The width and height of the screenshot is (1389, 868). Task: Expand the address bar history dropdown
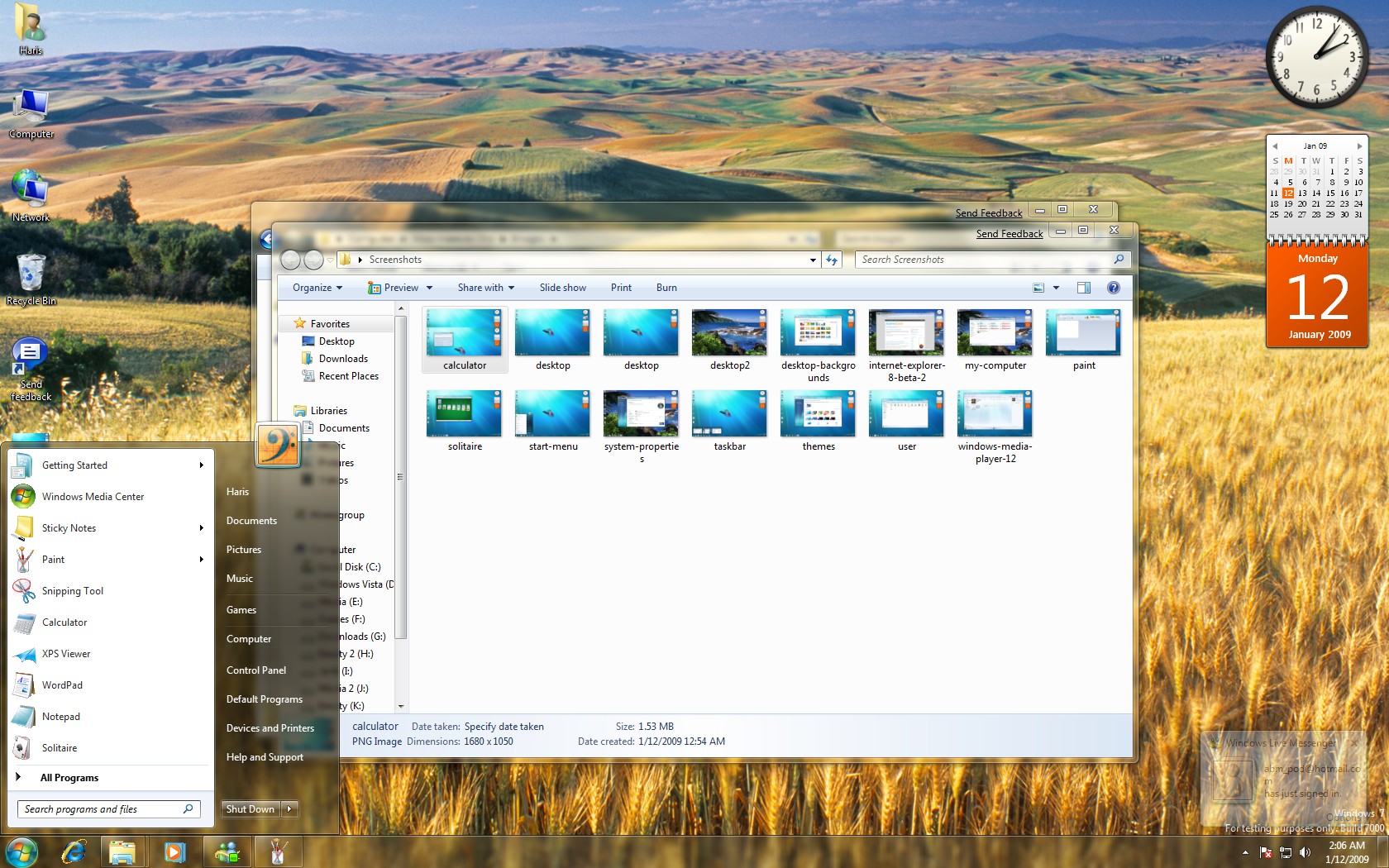point(813,260)
